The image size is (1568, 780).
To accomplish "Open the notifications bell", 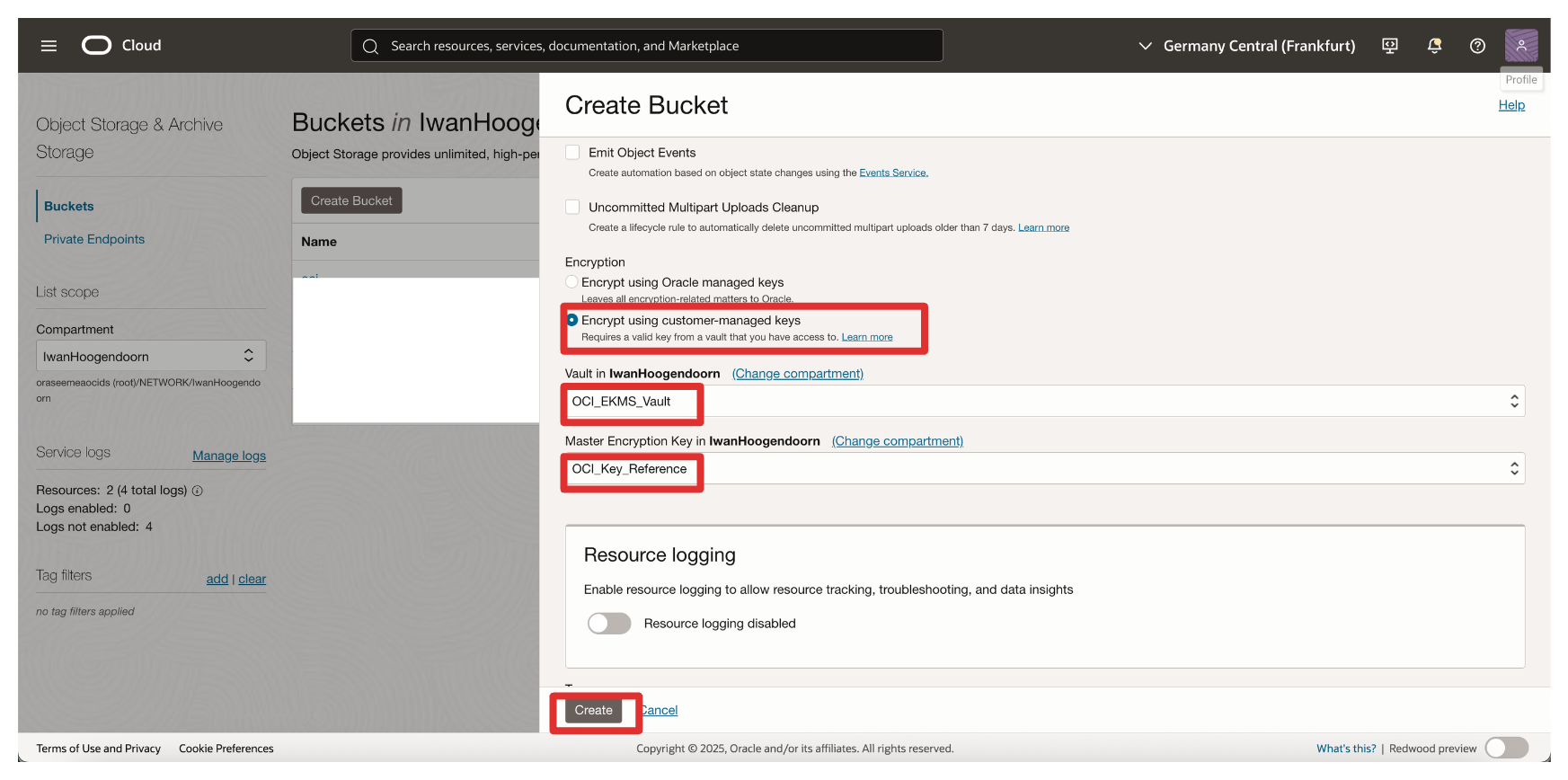I will point(1434,46).
